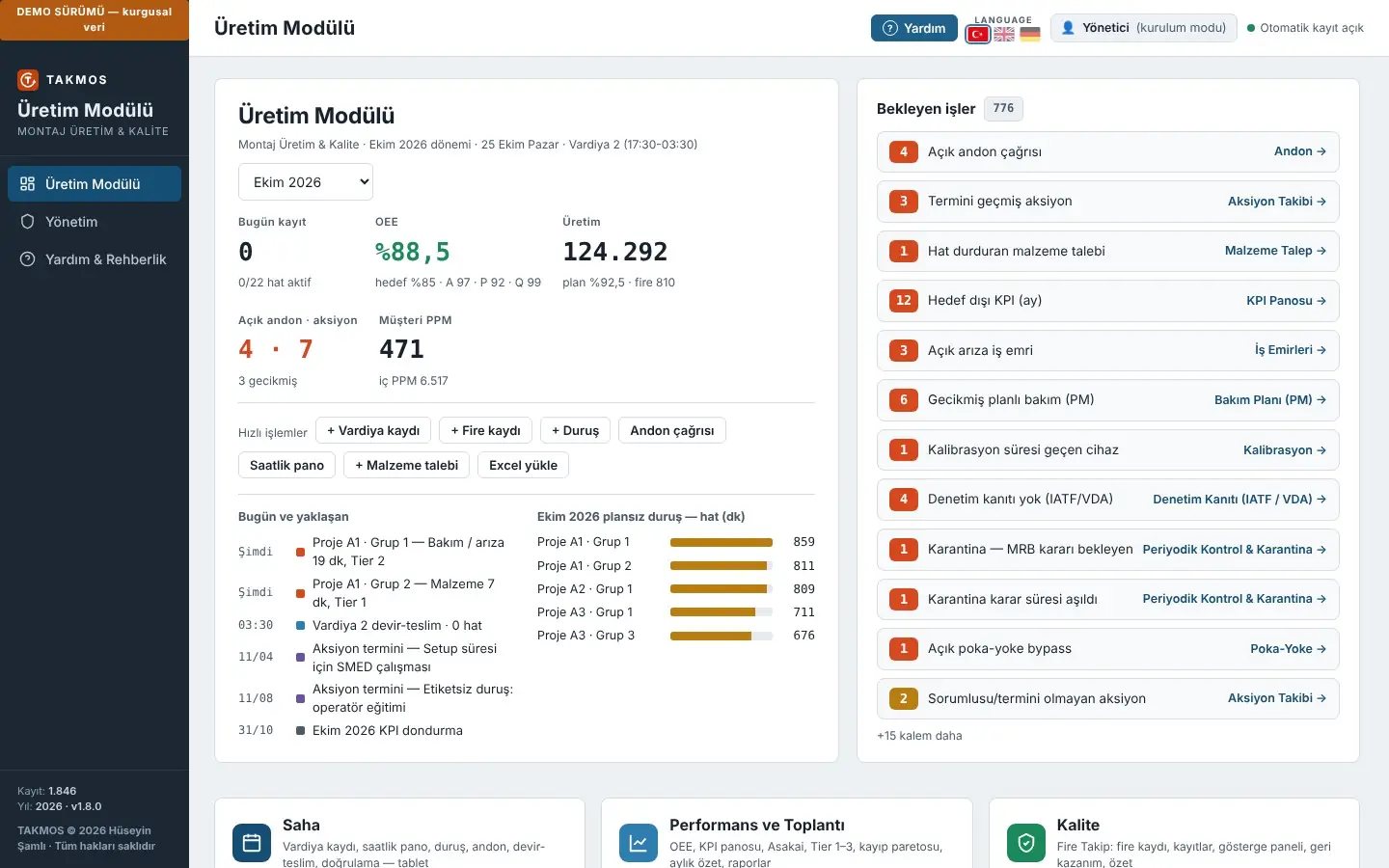Screen dimensions: 1389x868
Task: Click the Saha calendar icon
Action: pyautogui.click(x=252, y=843)
